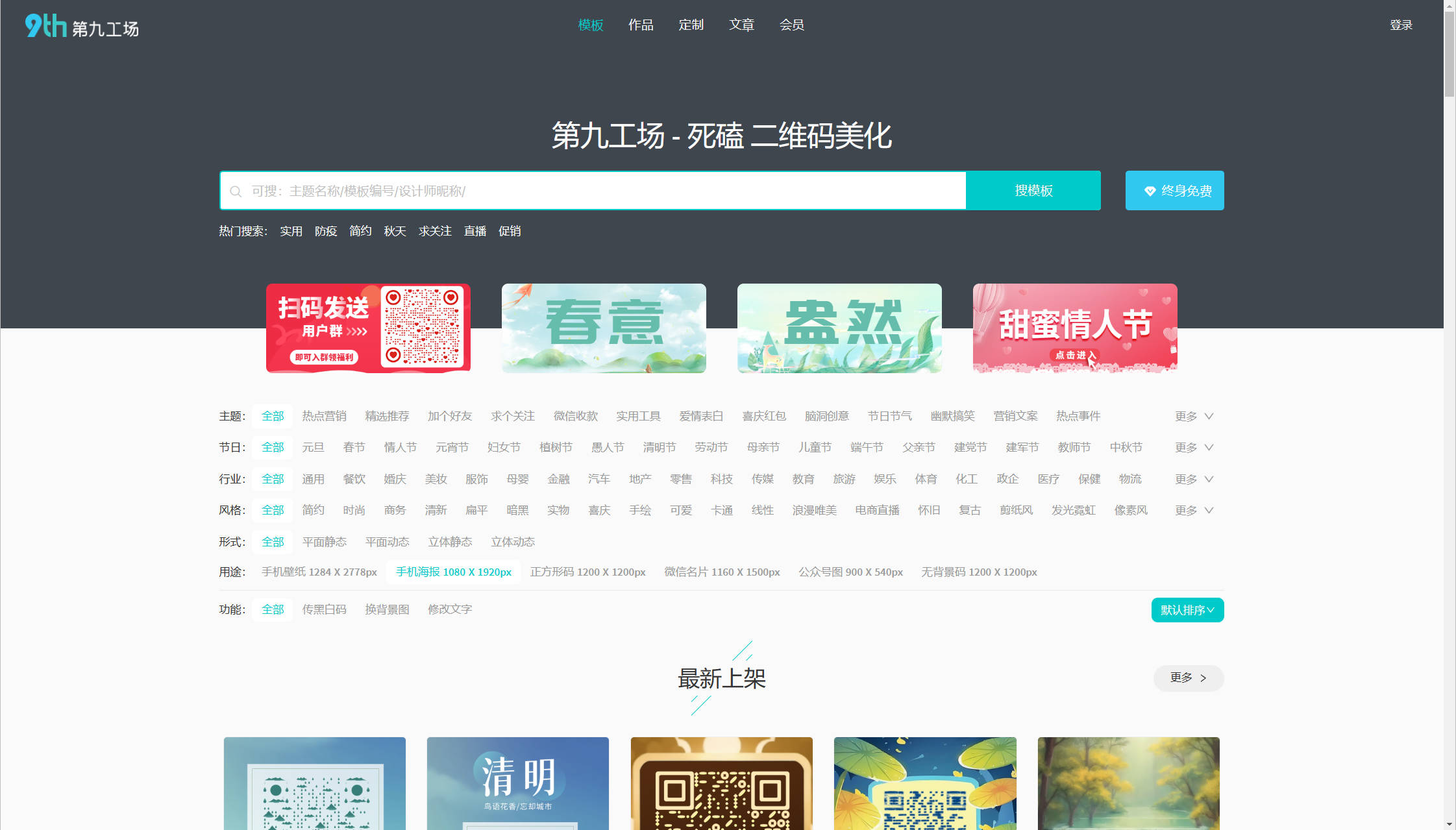Open the 扫码发送用户群 banner
This screenshot has height=830, width=1456.
tap(368, 328)
